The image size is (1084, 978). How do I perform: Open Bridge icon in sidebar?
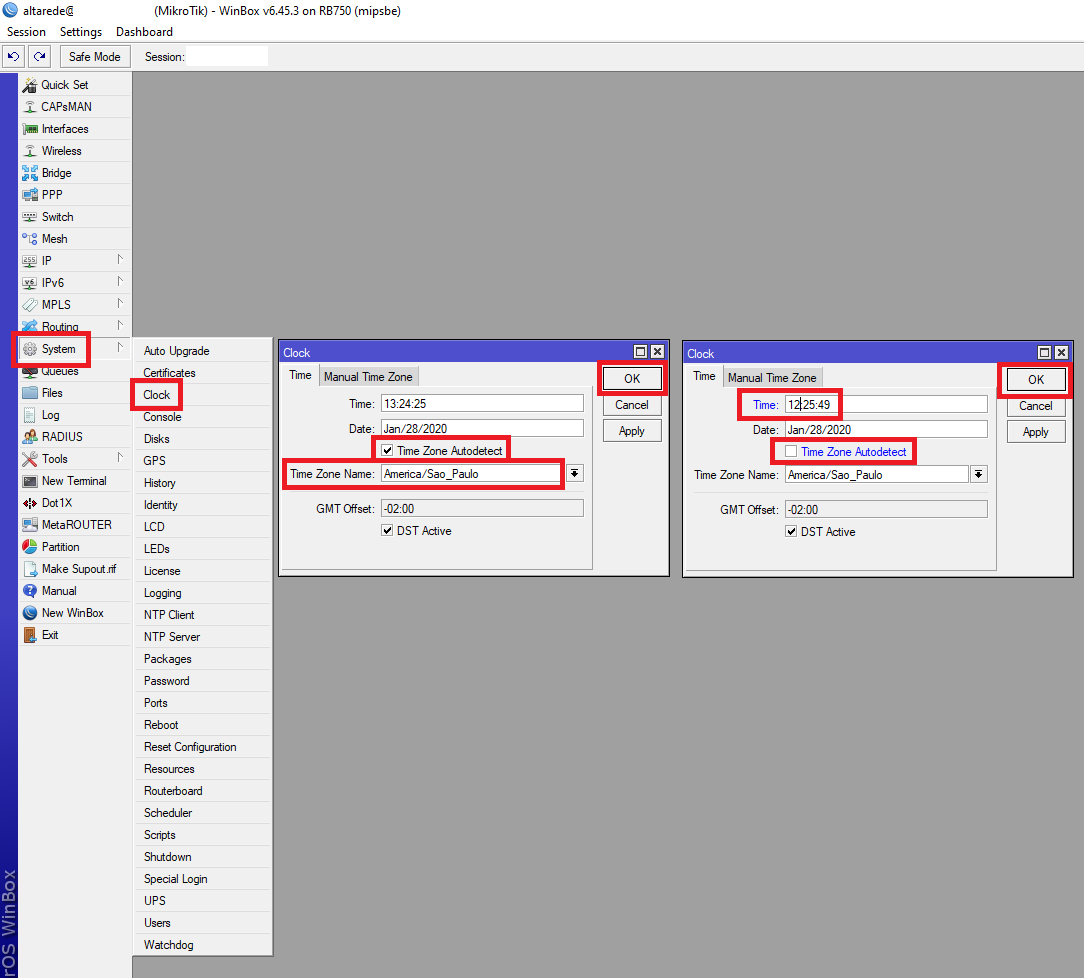point(30,173)
